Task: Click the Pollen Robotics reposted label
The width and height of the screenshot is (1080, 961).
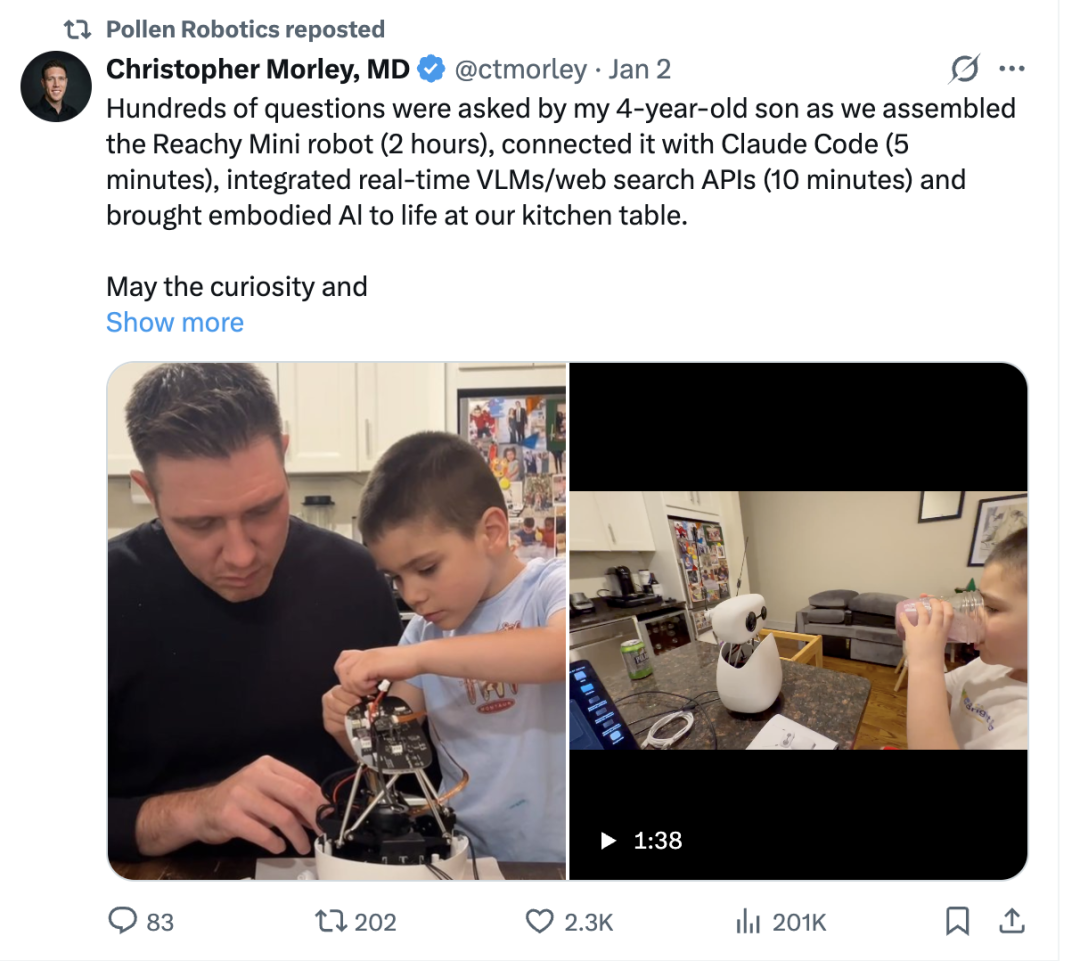Action: pyautogui.click(x=245, y=30)
